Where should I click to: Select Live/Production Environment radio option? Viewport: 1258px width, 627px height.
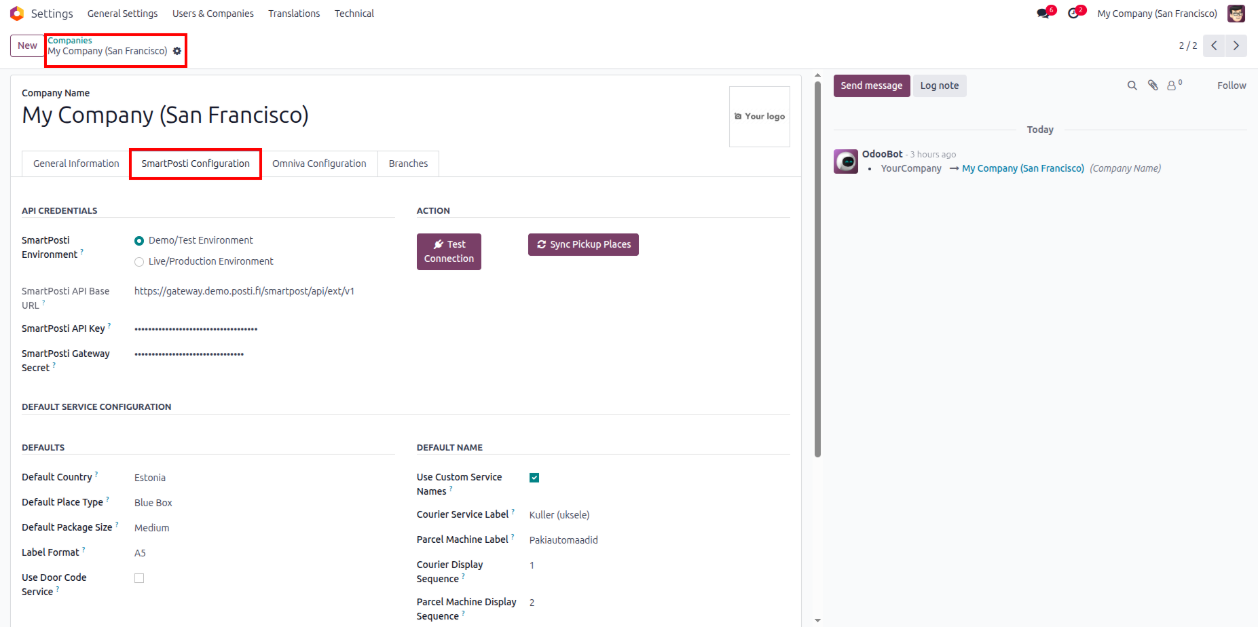tap(139, 262)
